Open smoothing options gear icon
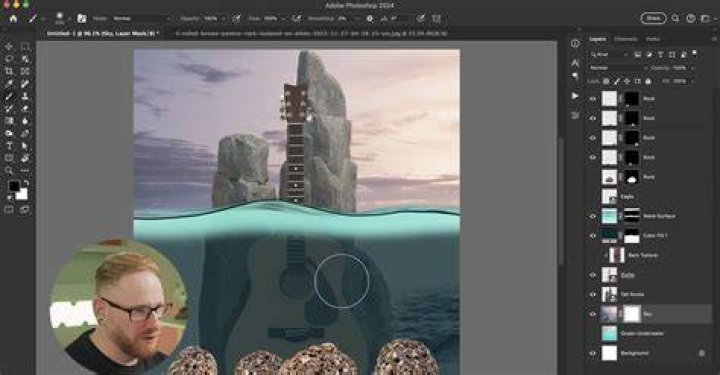720x375 pixels. (x=370, y=18)
